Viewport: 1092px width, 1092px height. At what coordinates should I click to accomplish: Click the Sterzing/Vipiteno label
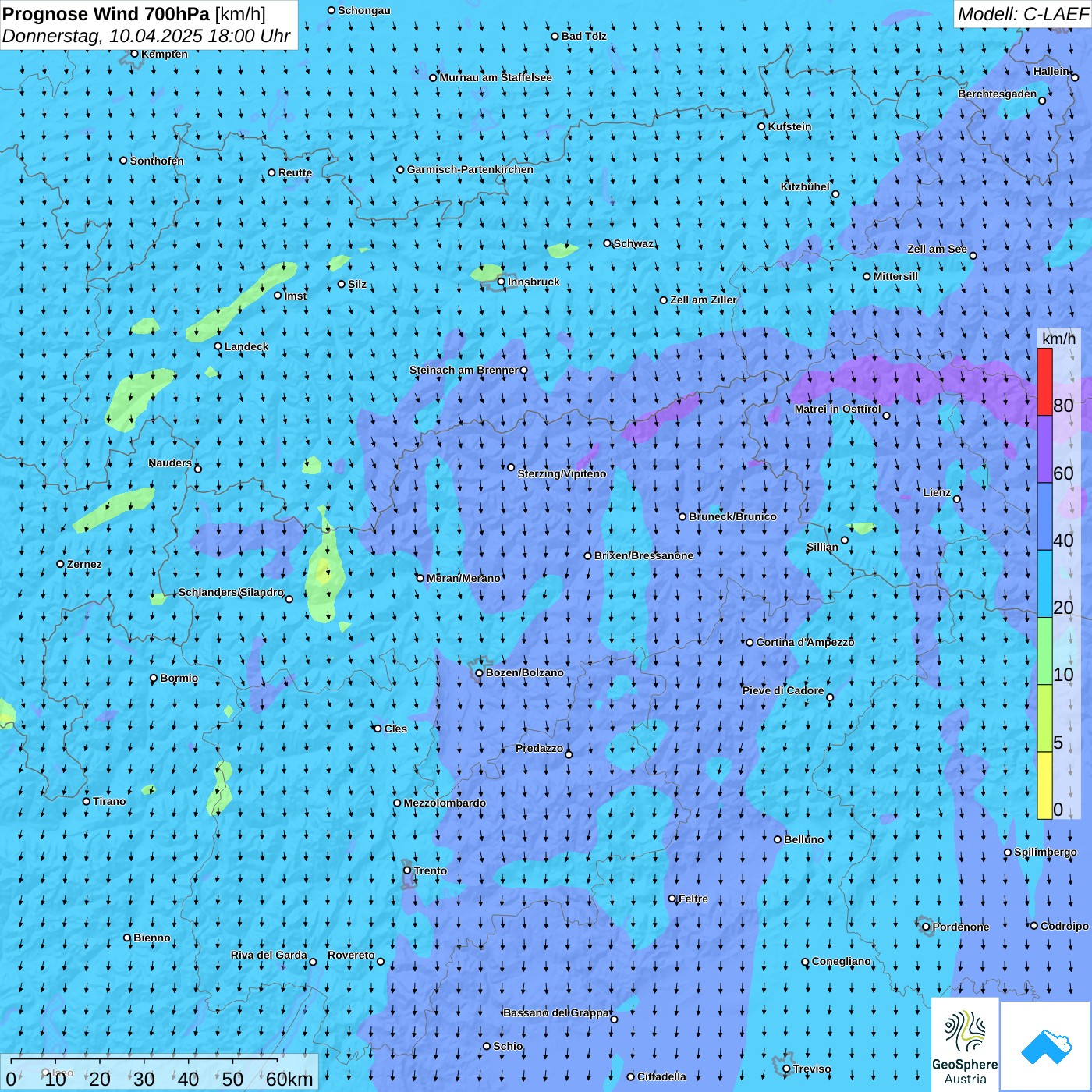tap(562, 473)
